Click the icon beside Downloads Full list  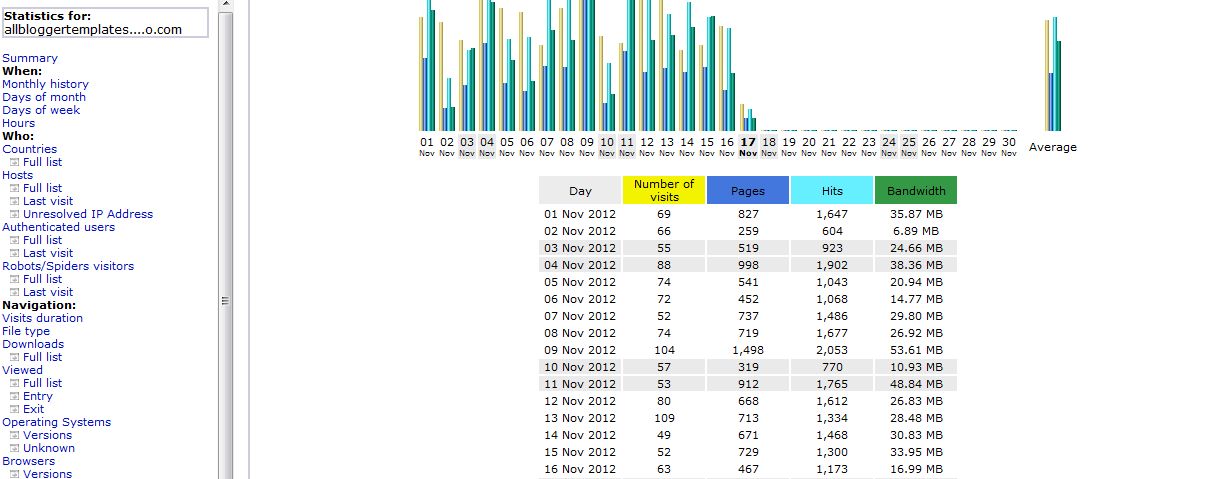[15, 357]
